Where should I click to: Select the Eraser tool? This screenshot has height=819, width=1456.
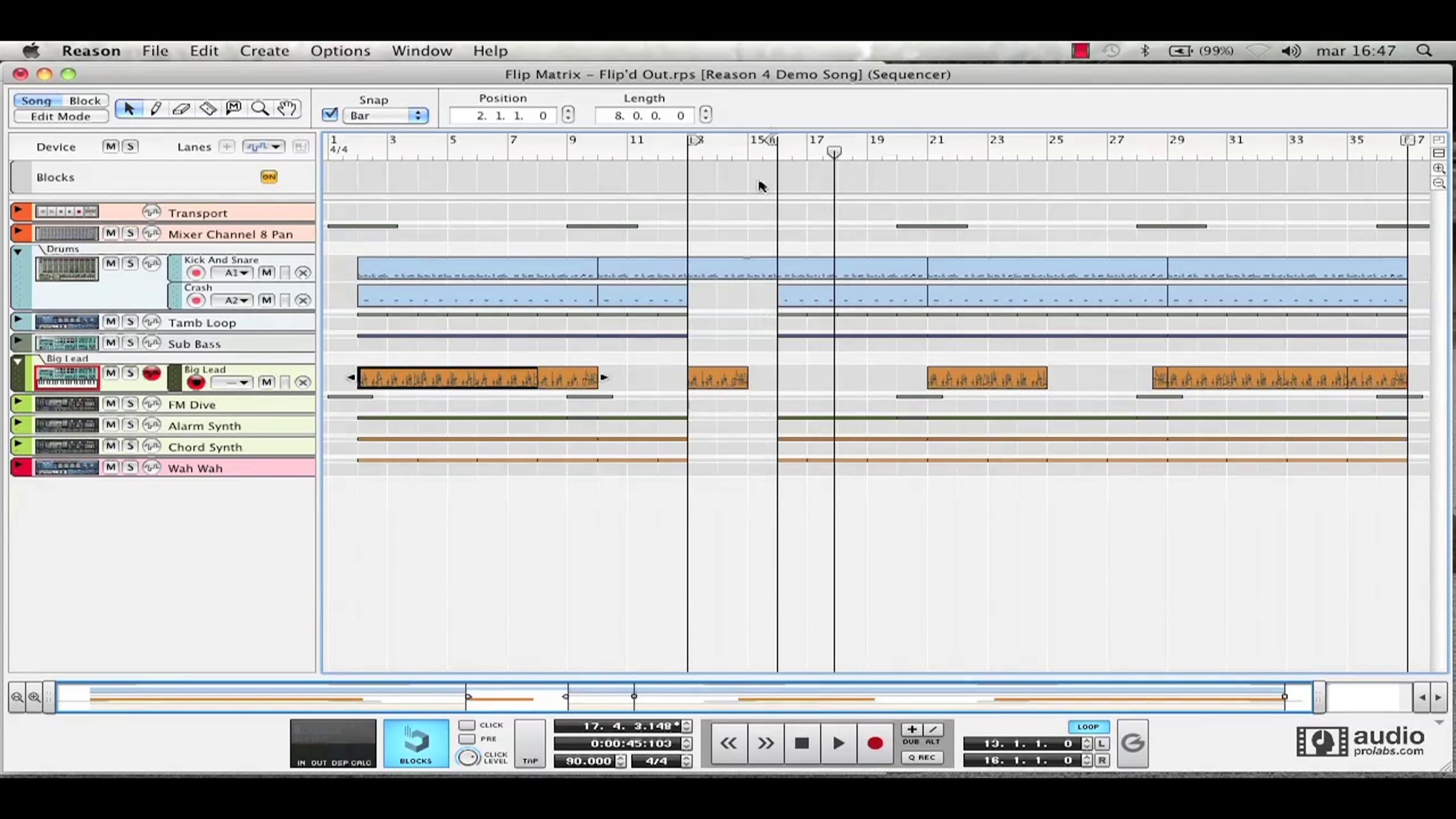coord(181,109)
